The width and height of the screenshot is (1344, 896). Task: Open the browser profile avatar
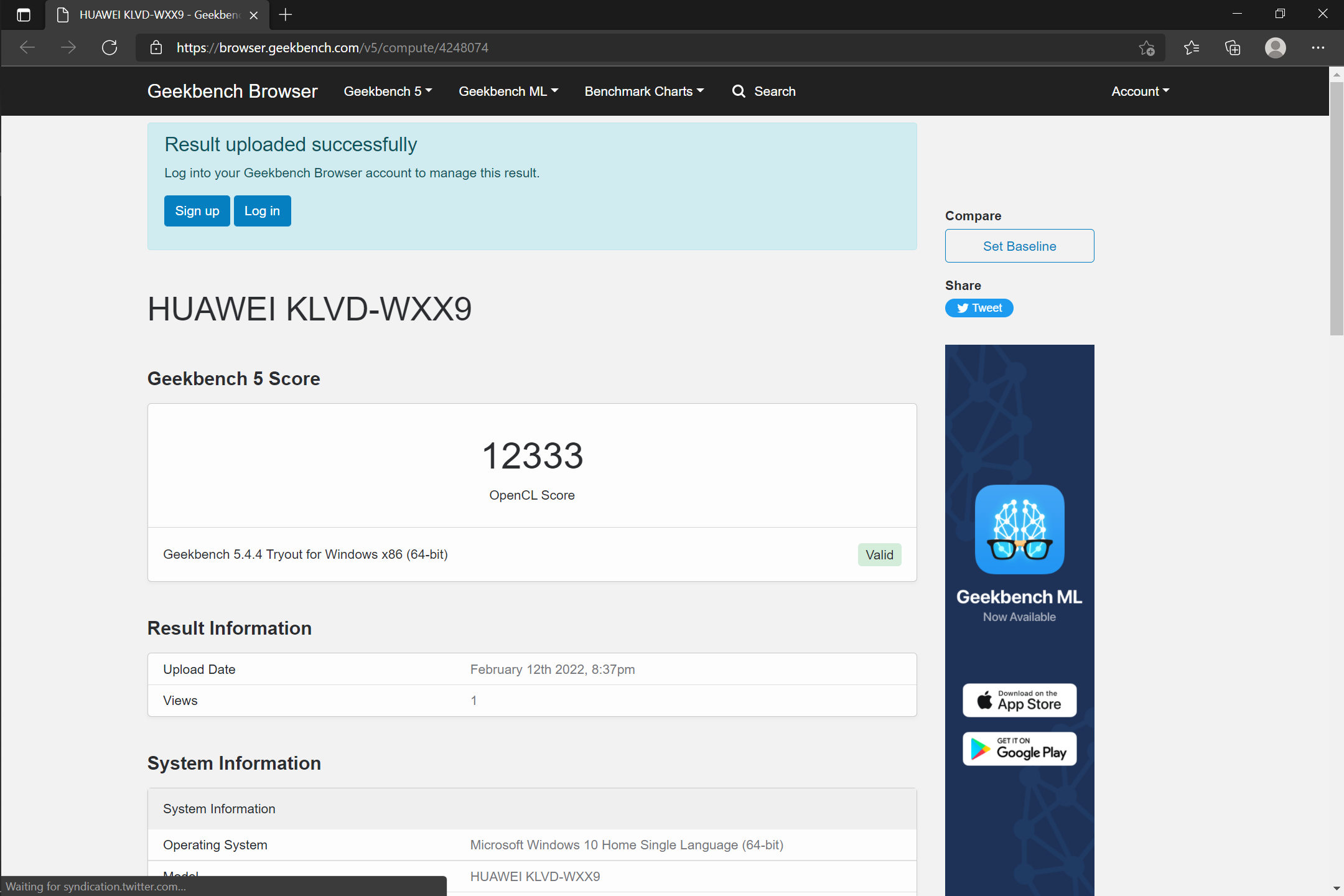coord(1275,48)
